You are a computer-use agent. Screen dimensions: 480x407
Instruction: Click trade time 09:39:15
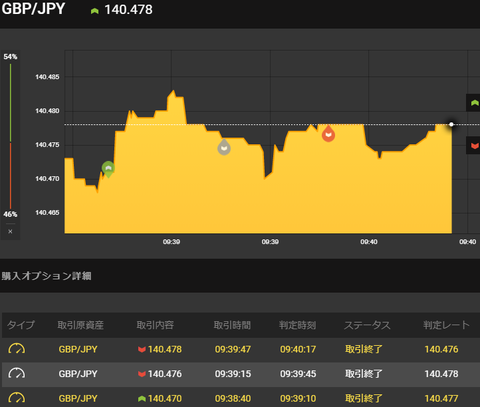(233, 374)
